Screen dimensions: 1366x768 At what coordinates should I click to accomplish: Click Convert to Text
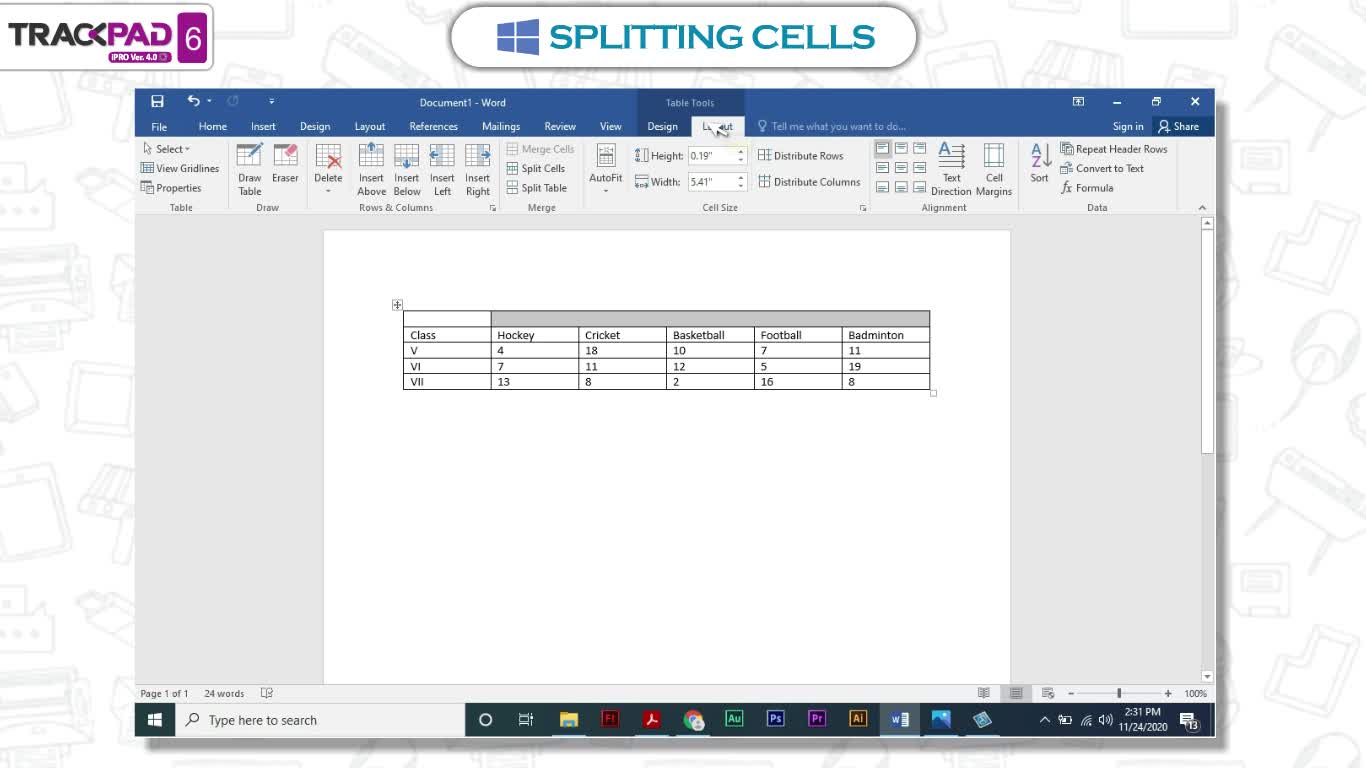click(x=1102, y=168)
